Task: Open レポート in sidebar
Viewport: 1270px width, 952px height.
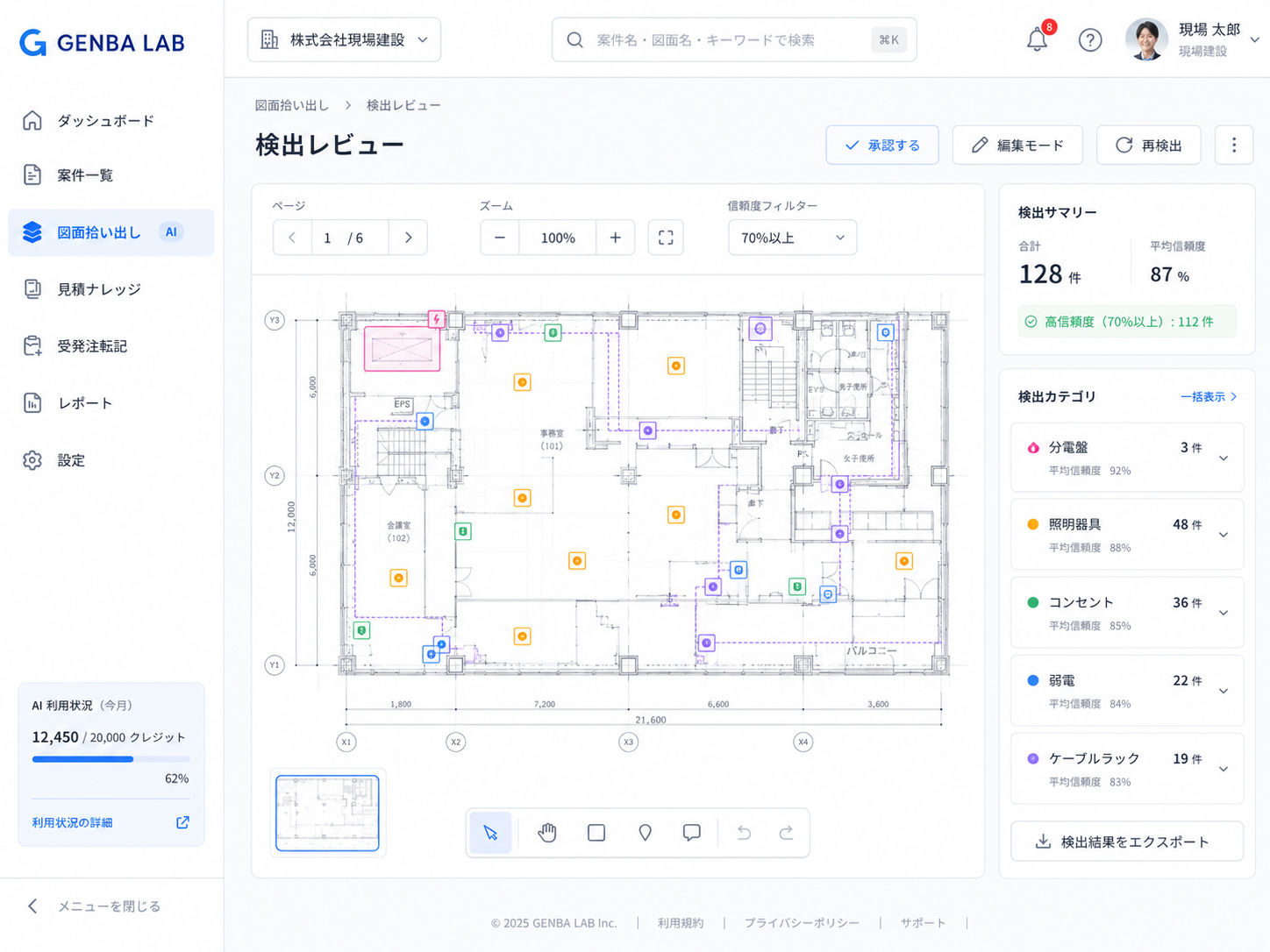Action: [x=111, y=403]
